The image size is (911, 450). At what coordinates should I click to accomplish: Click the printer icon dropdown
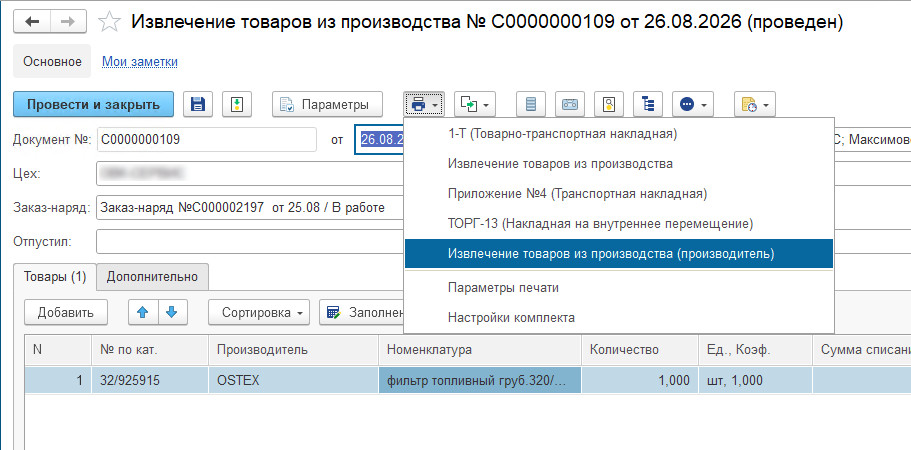[x=424, y=105]
